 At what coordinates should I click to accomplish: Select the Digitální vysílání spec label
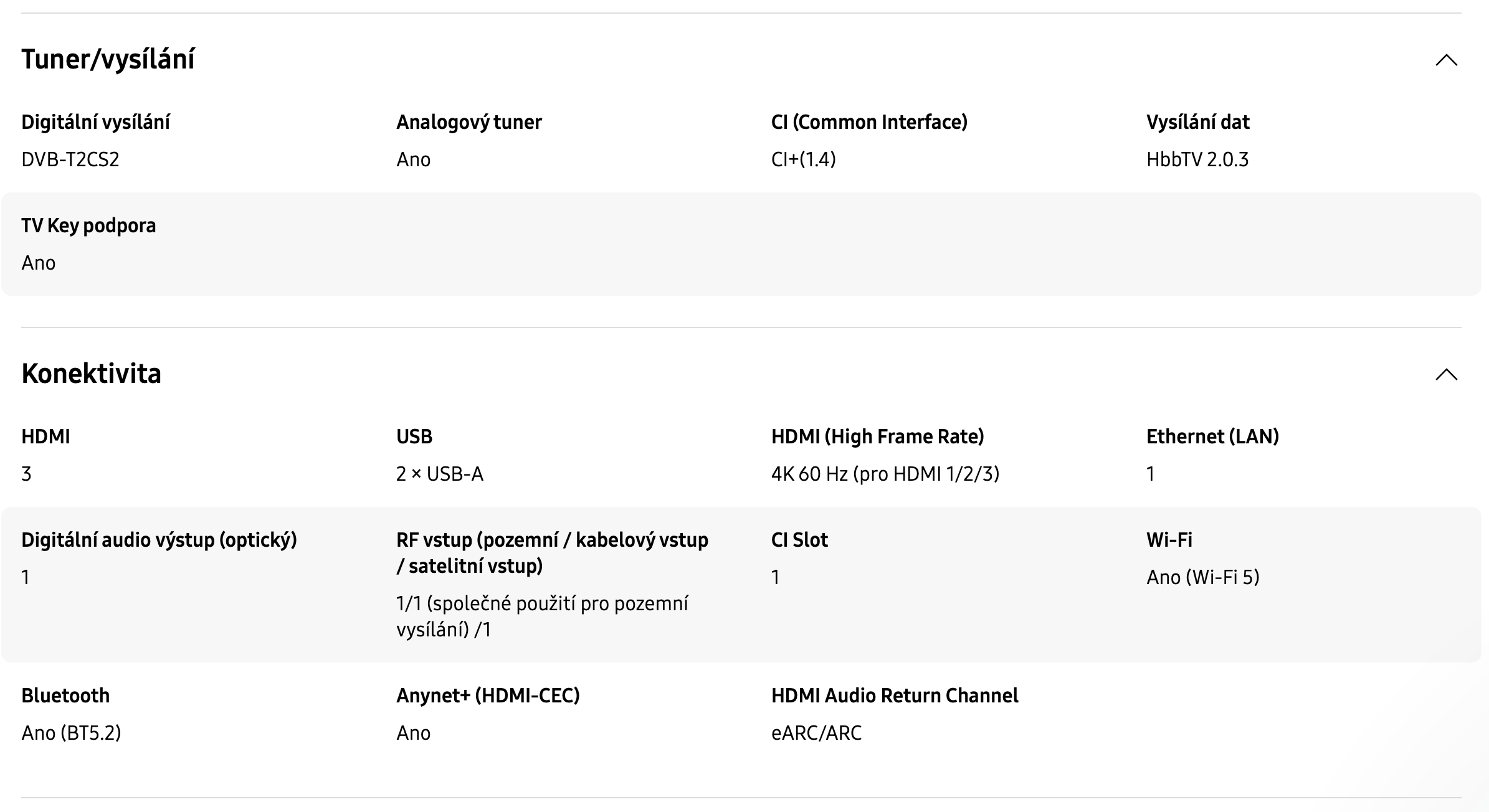click(x=95, y=122)
